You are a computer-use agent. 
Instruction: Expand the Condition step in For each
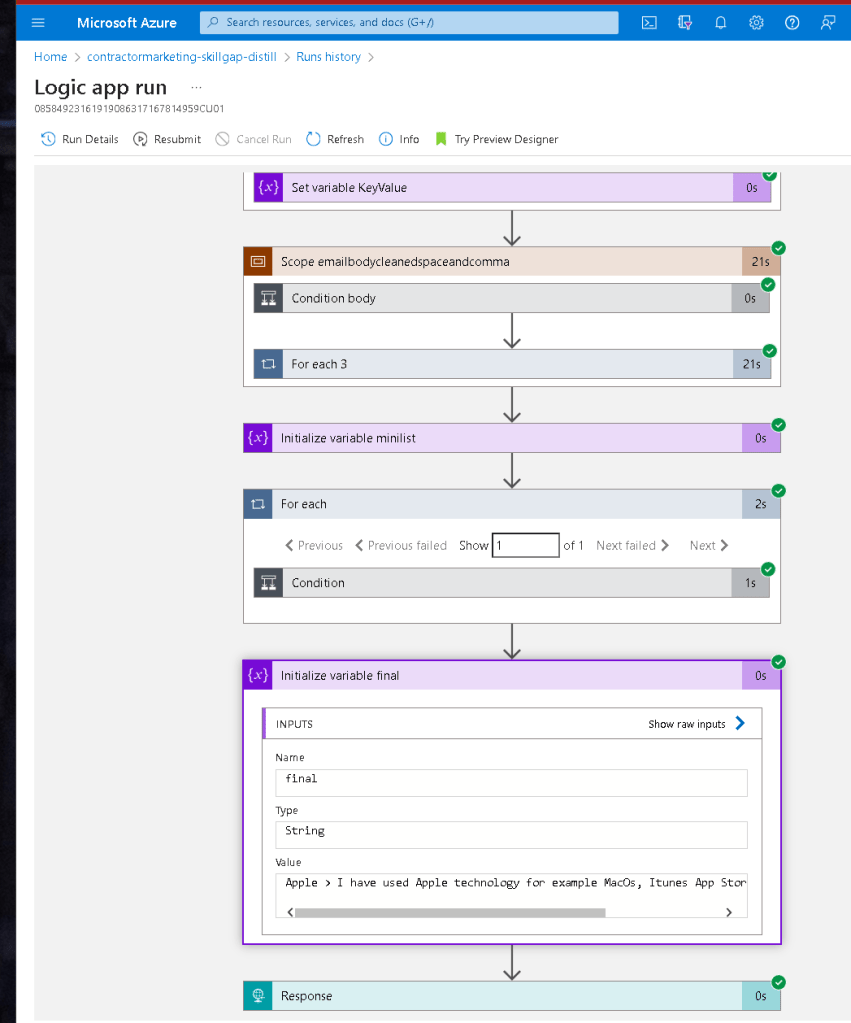[512, 583]
